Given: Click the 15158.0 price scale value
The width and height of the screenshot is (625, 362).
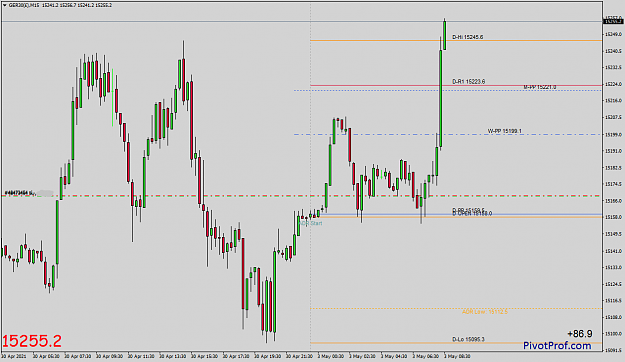Looking at the screenshot, I should 613,217.
